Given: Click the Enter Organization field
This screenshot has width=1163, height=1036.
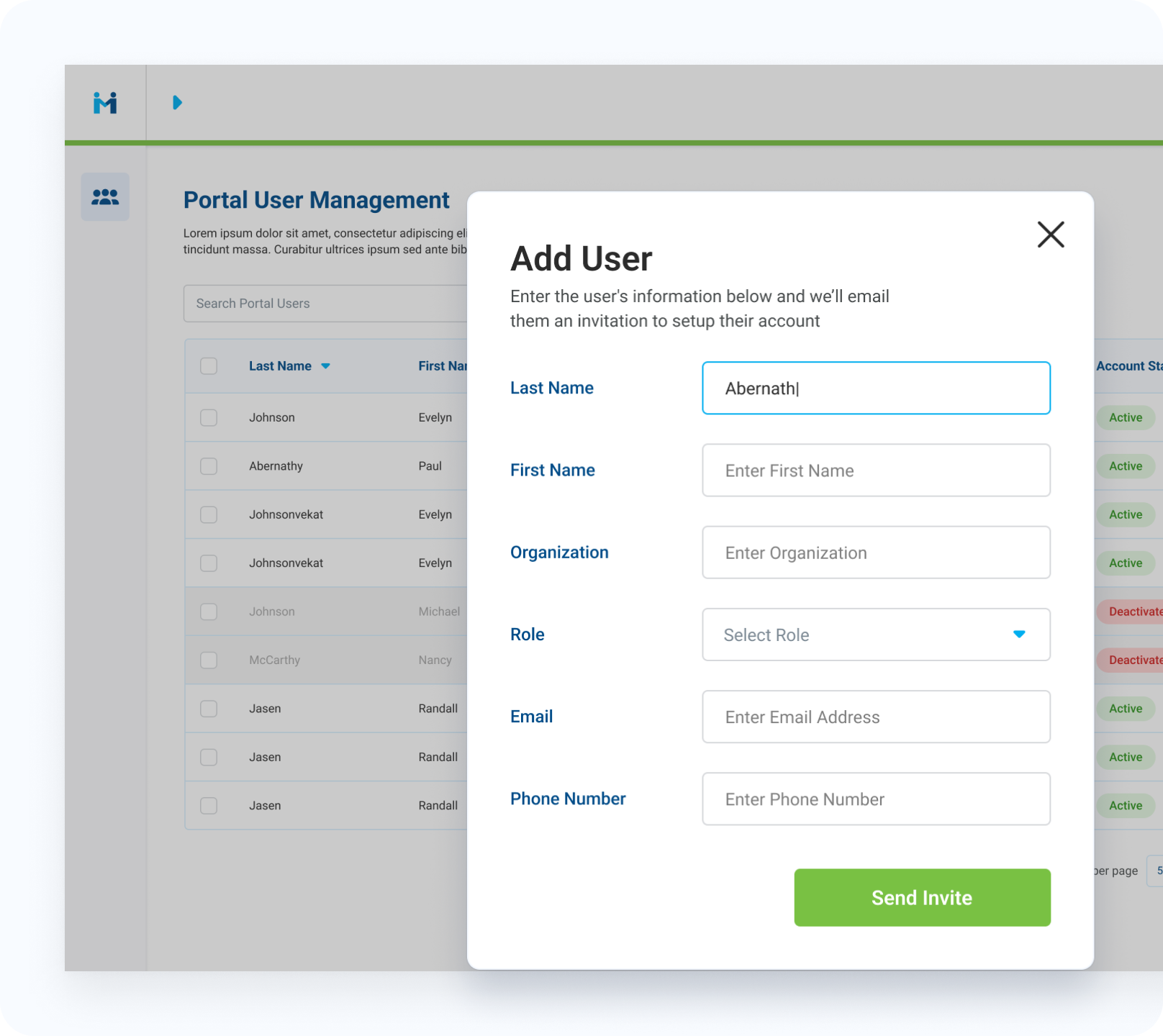Looking at the screenshot, I should (x=876, y=553).
